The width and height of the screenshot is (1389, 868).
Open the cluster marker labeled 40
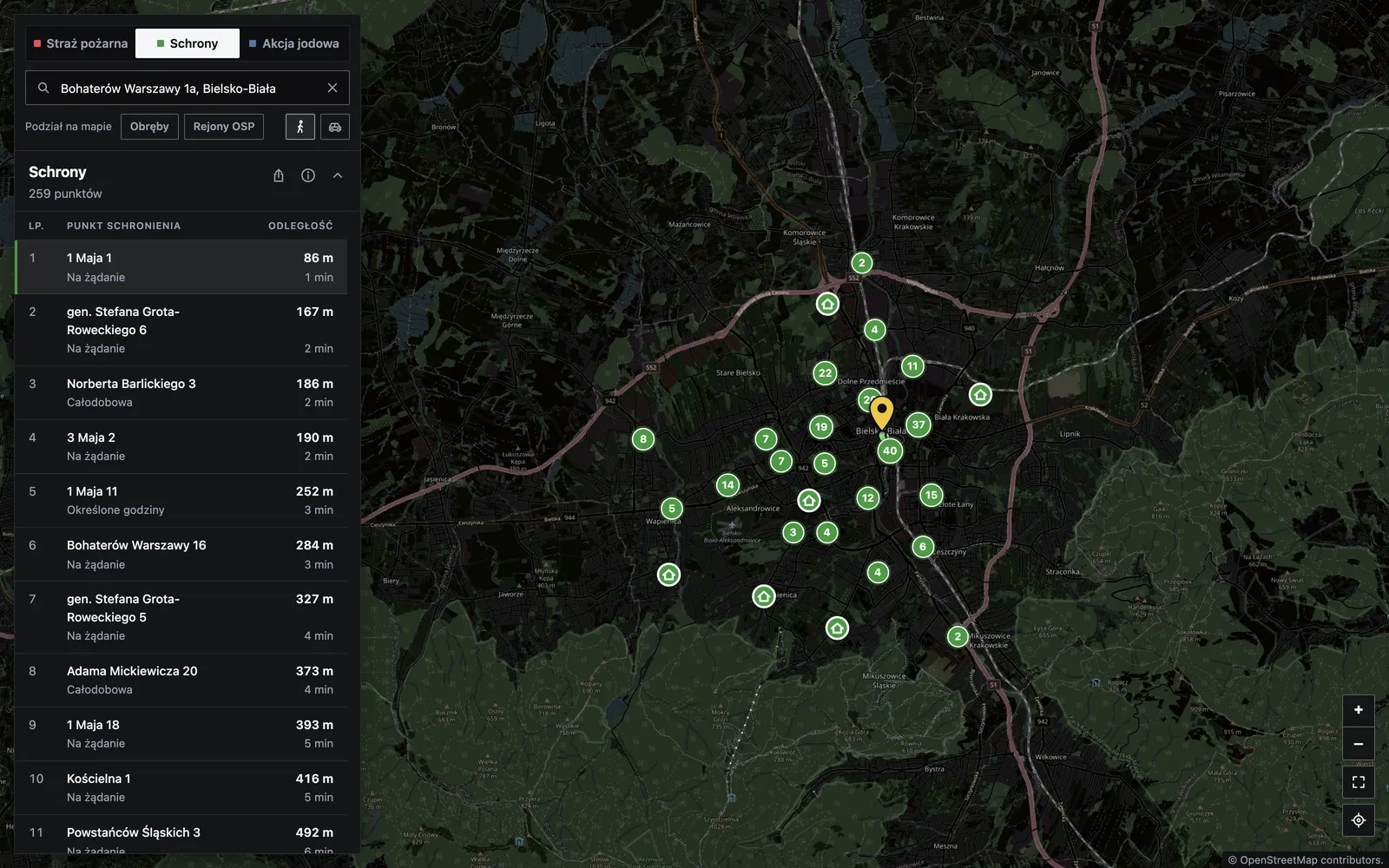890,450
